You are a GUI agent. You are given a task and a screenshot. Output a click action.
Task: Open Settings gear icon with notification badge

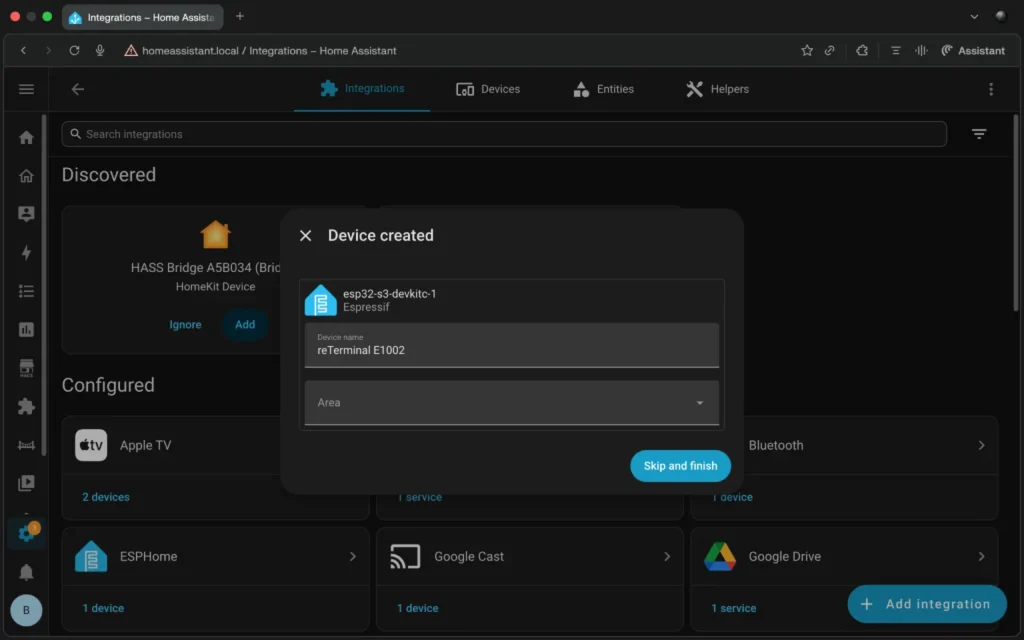(x=27, y=532)
